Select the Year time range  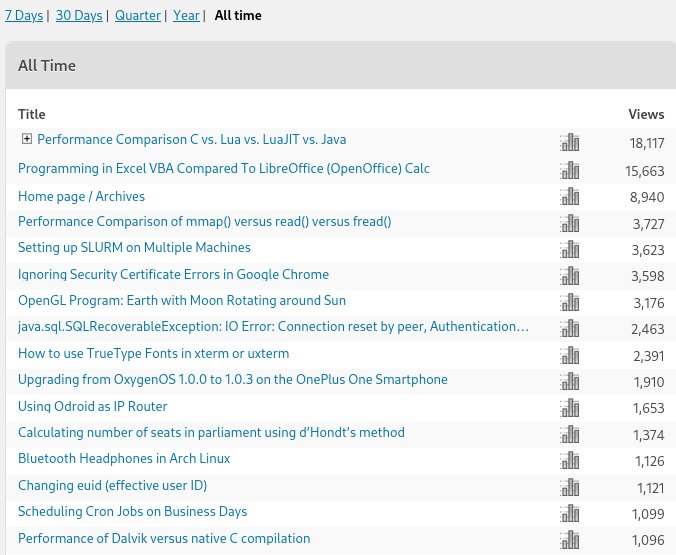pyautogui.click(x=186, y=16)
